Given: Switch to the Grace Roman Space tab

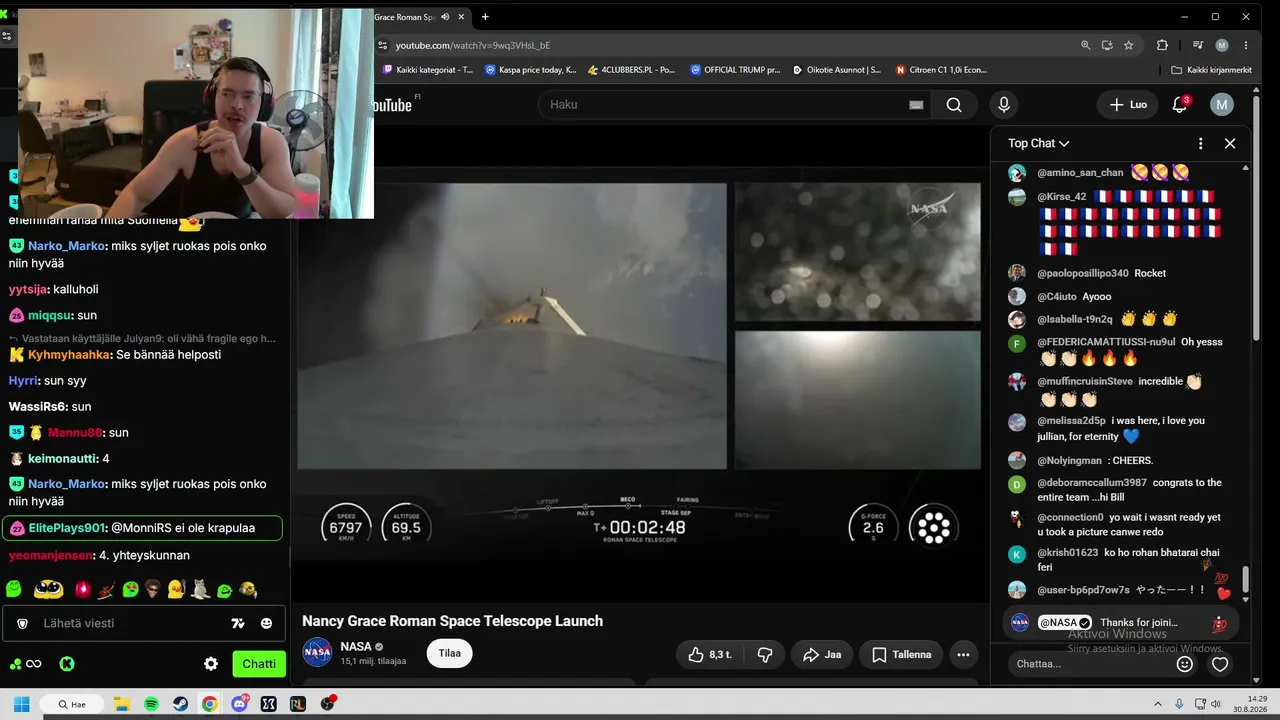Looking at the screenshot, I should (x=404, y=17).
